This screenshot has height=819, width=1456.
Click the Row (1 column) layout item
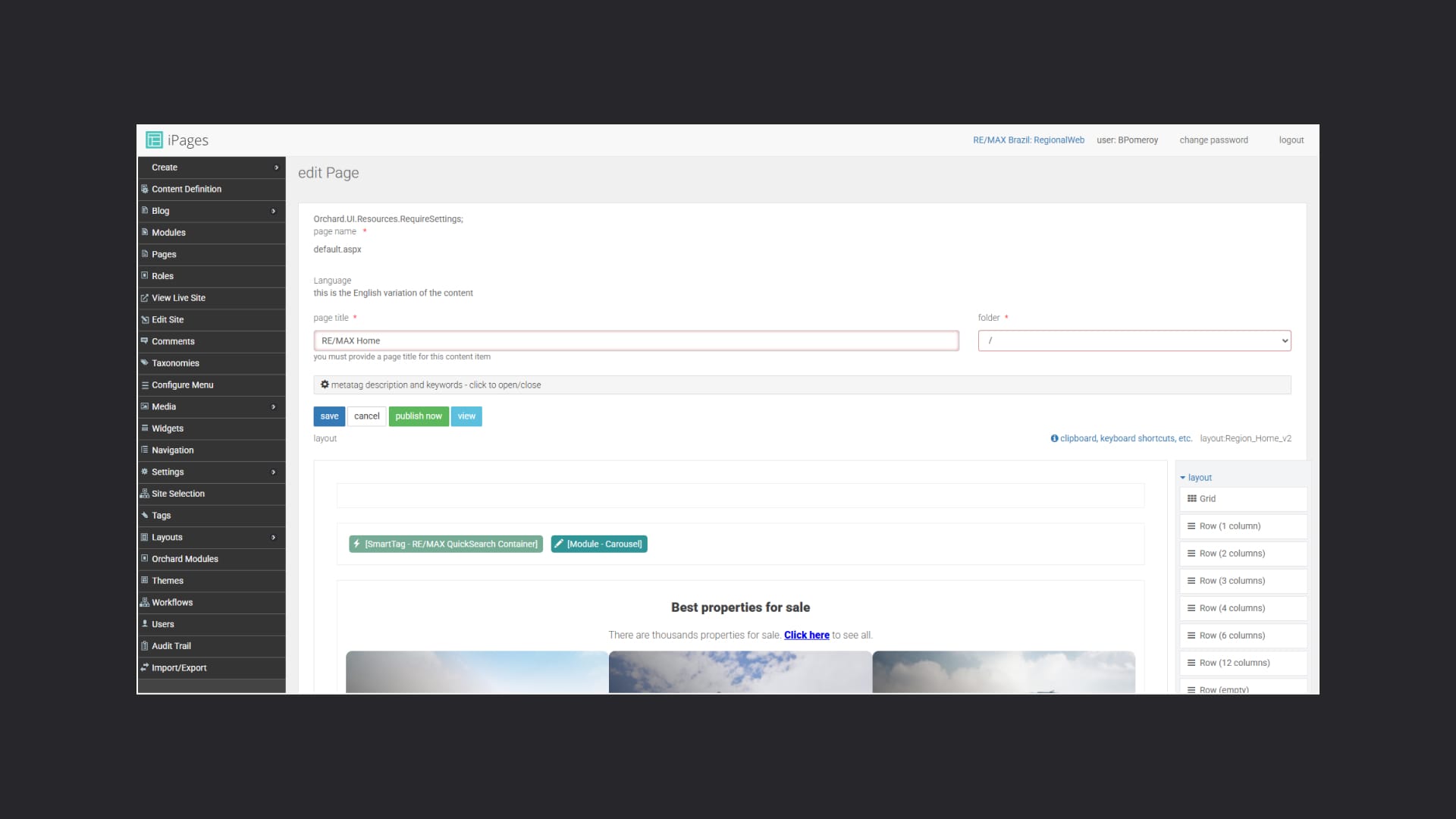pyautogui.click(x=1229, y=526)
